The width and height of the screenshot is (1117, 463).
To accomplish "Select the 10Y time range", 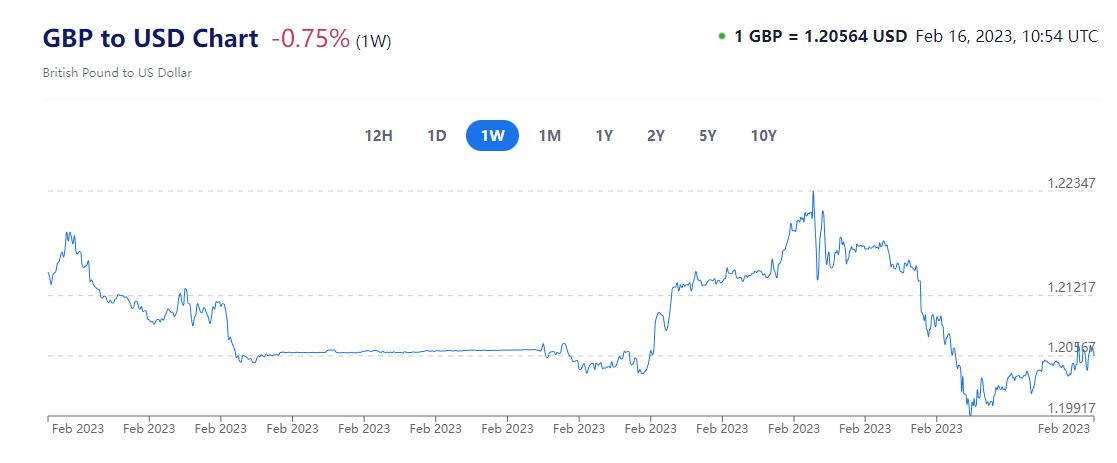I will tap(764, 135).
